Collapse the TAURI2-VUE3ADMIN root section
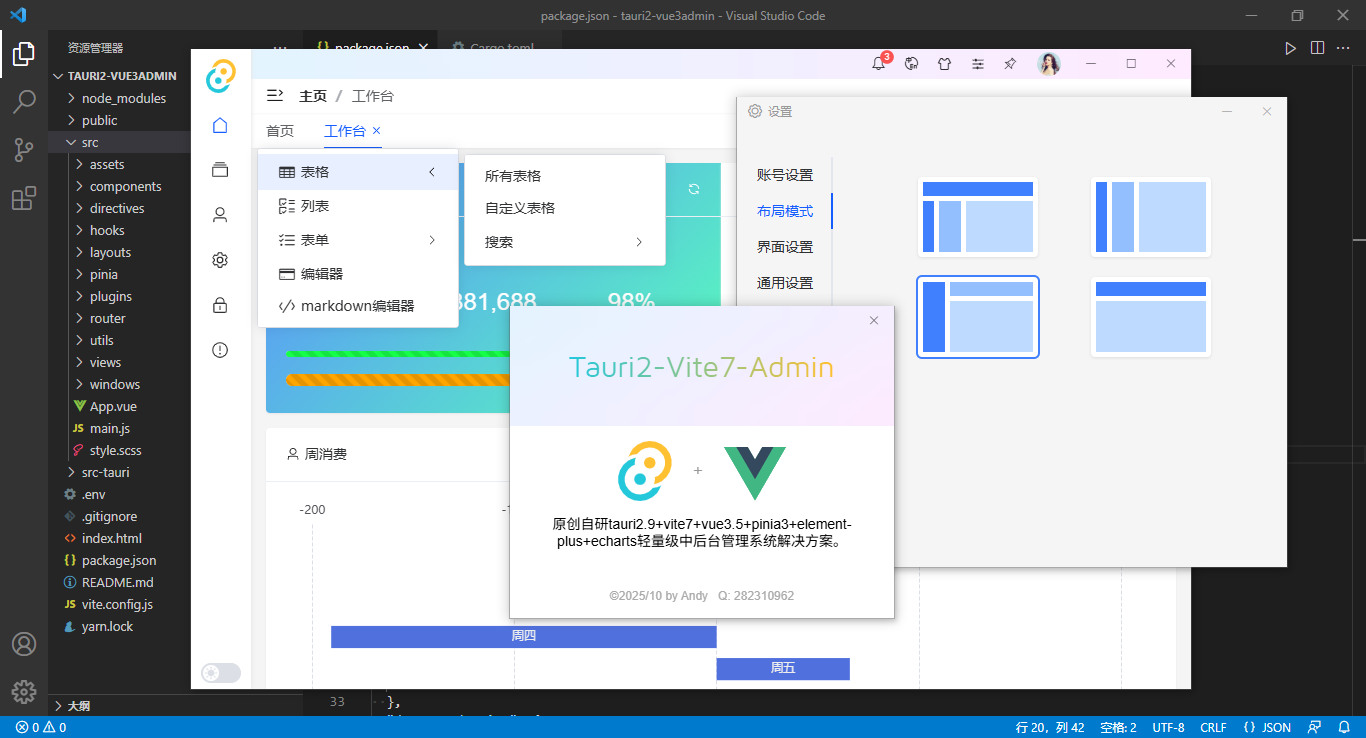Image resolution: width=1366 pixels, height=738 pixels. click(120, 76)
